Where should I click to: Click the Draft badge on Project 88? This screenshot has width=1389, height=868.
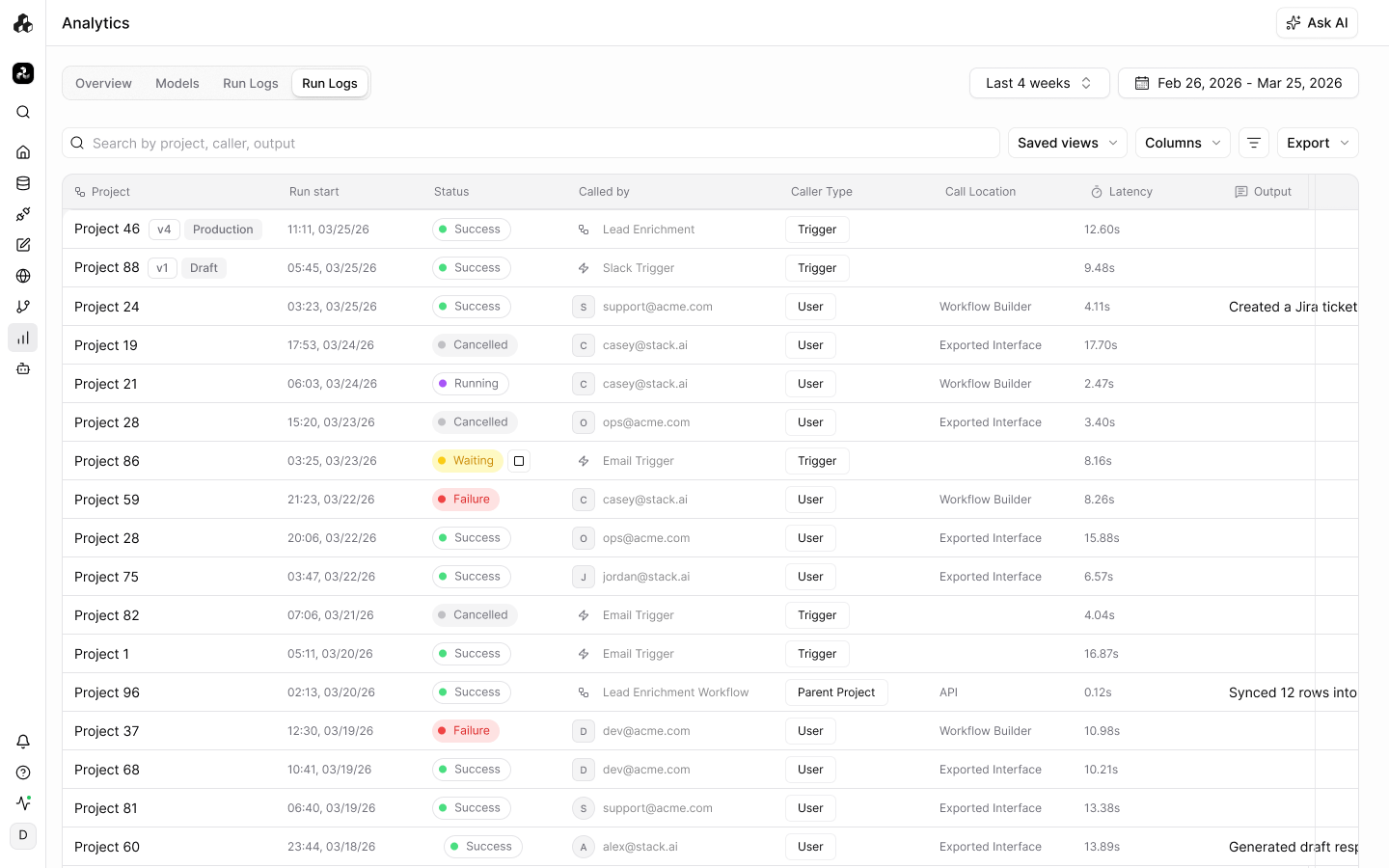tap(204, 268)
